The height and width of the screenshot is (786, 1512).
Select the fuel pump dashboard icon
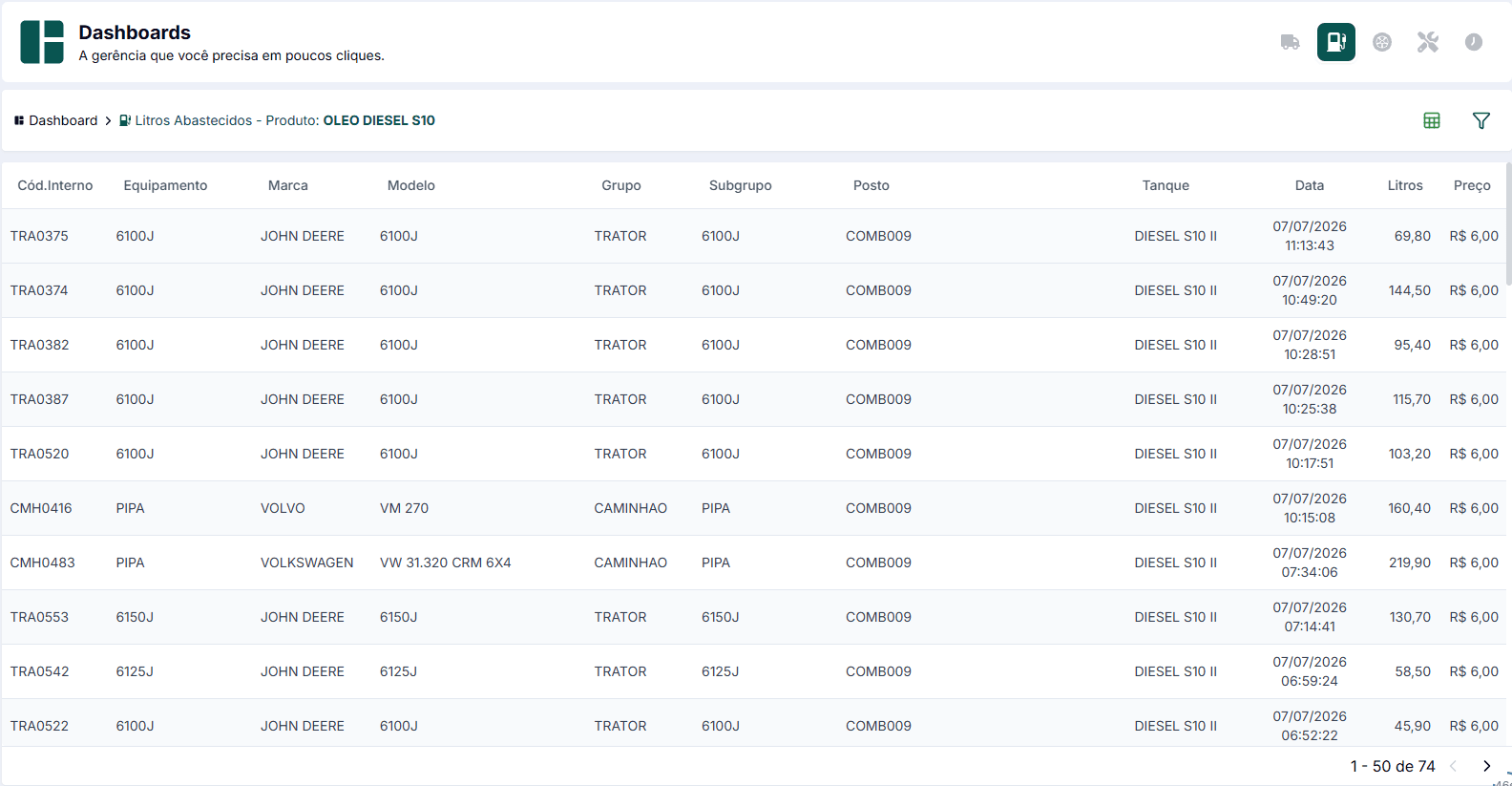(1336, 42)
